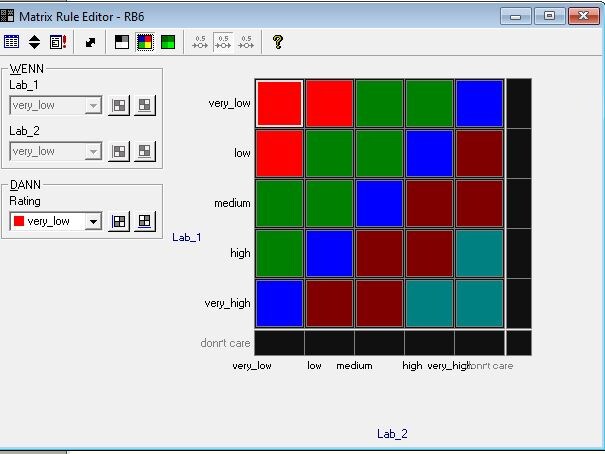Toggle the middle 0.5 weight toolbar icon
Image resolution: width=605 pixels, height=454 pixels.
(x=223, y=42)
